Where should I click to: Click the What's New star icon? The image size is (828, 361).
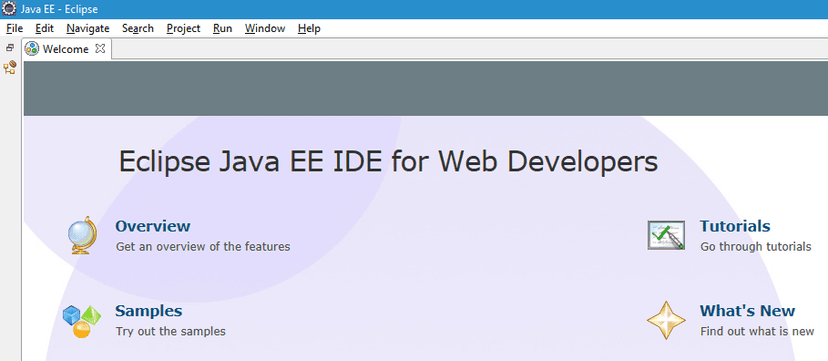pyautogui.click(x=666, y=320)
